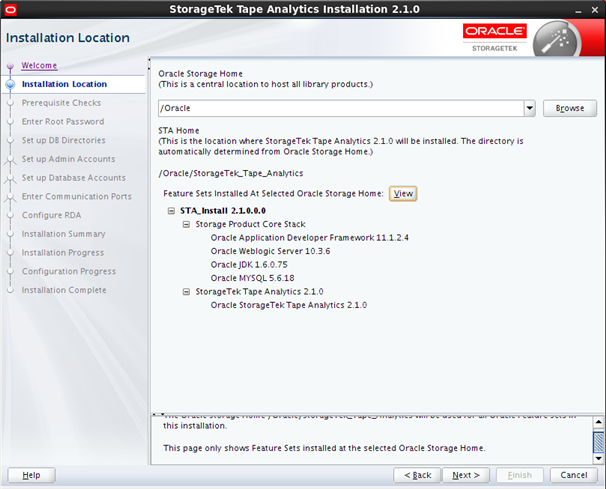The image size is (606, 489).
Task: Click the Oracle Storage Home path field
Action: (341, 108)
